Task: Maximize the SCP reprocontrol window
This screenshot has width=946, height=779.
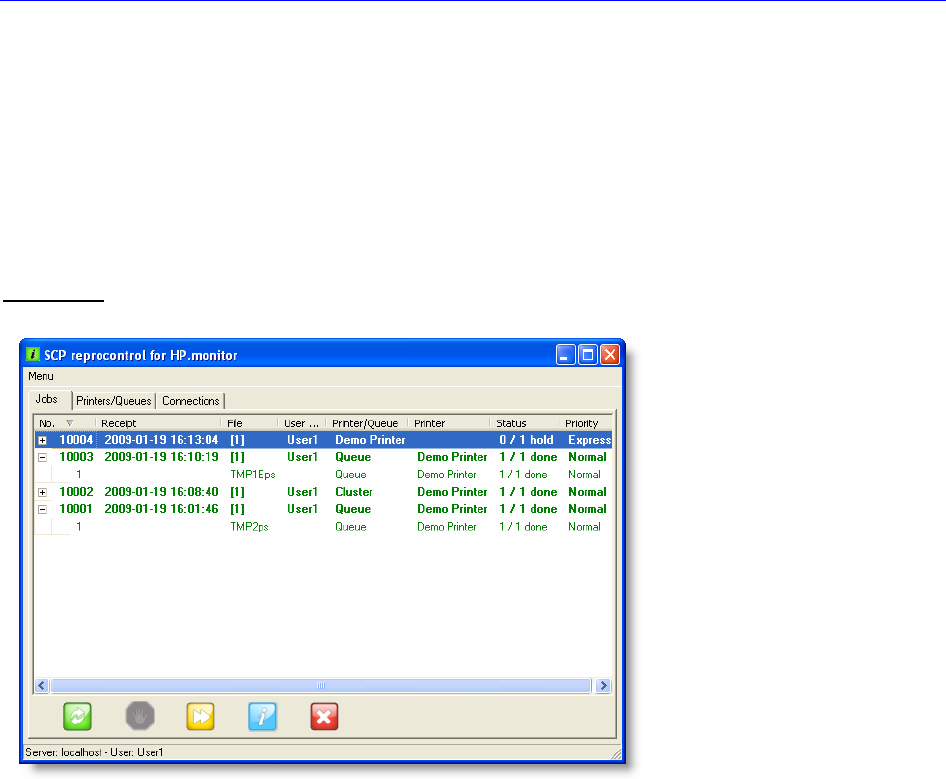Action: (588, 355)
